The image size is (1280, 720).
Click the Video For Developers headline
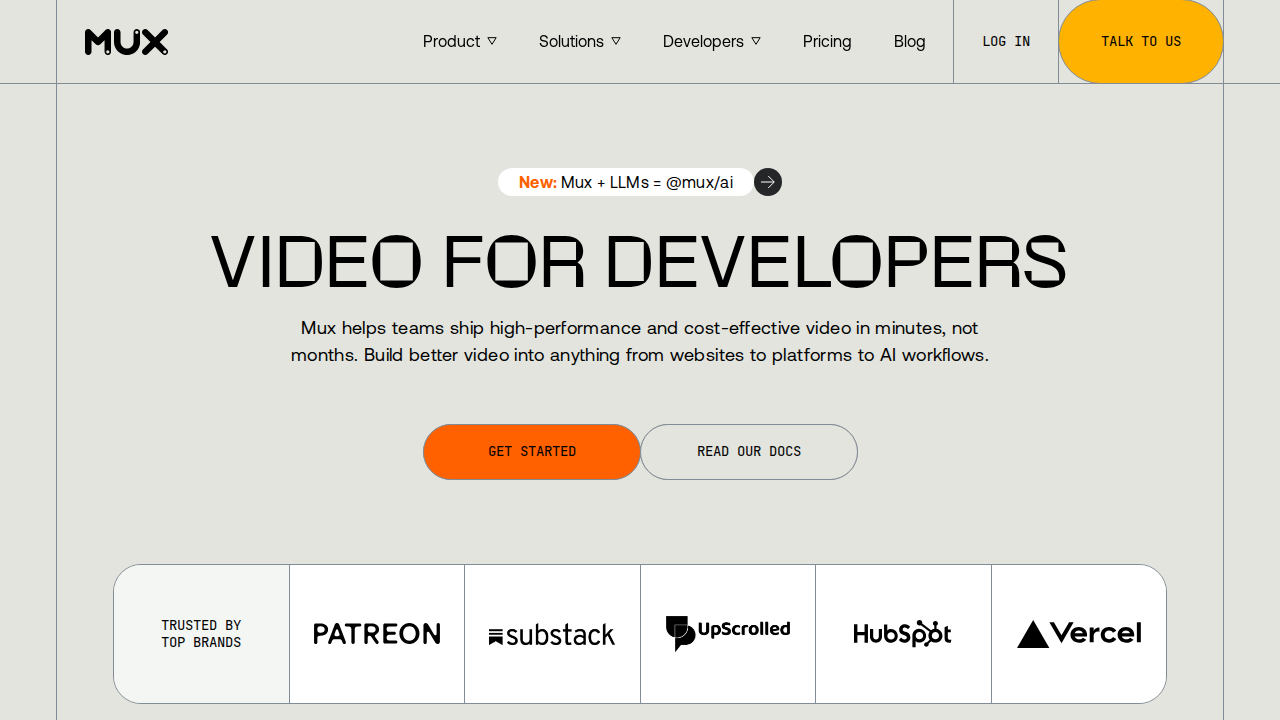[x=639, y=263]
